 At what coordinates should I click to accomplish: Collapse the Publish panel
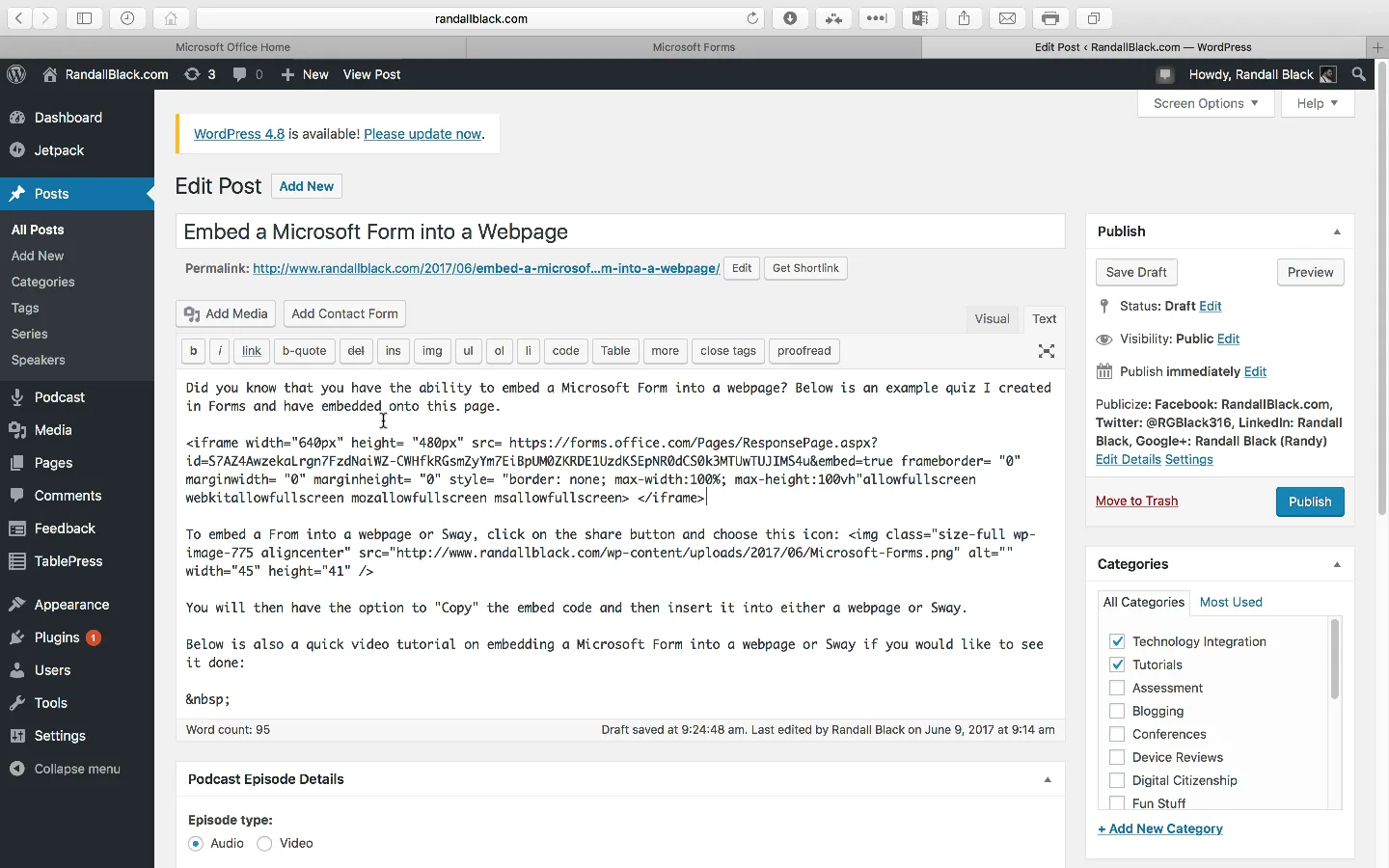(x=1337, y=231)
